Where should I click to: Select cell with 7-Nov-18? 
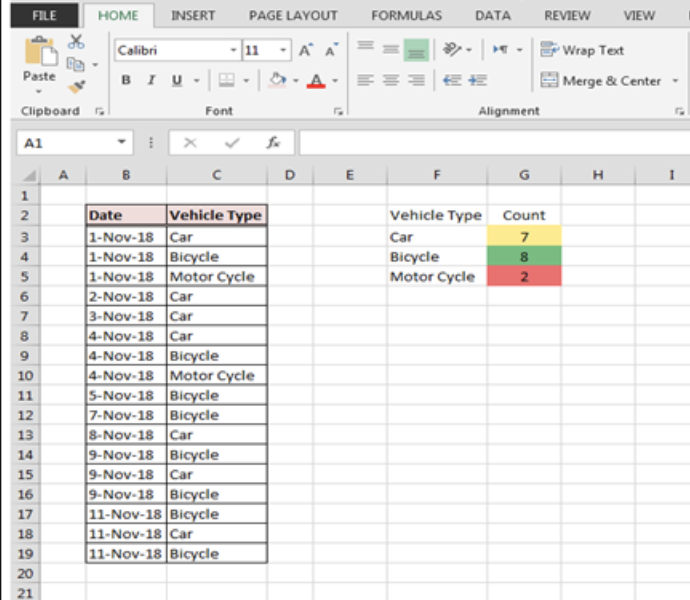(126, 415)
